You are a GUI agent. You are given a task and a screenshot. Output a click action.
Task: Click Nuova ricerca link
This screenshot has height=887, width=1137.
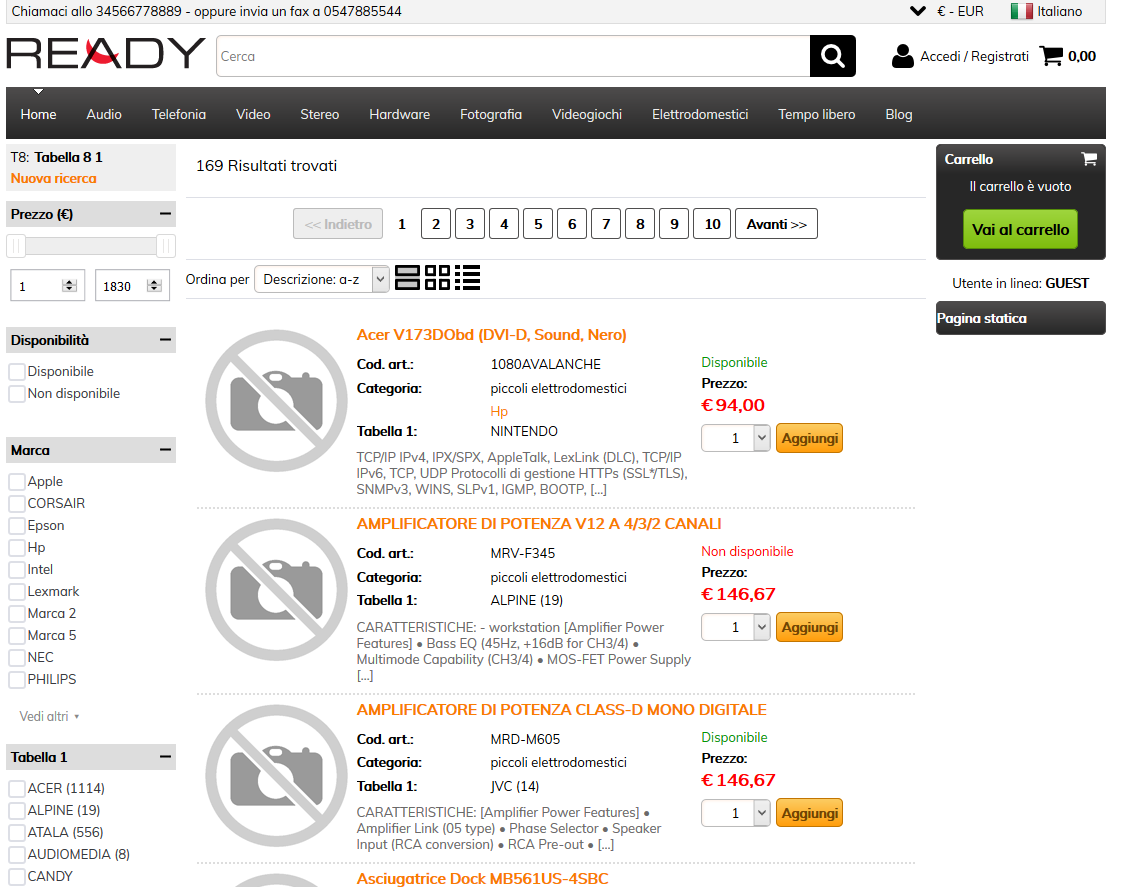click(x=54, y=178)
